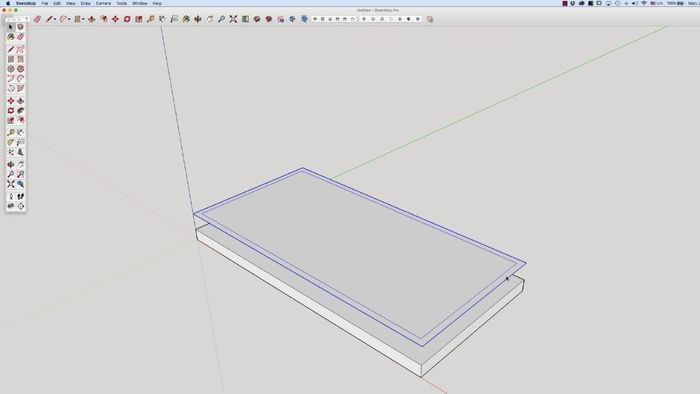Select the Section Plane tool
Image resolution: width=700 pixels, height=394 pixels.
(x=21, y=206)
